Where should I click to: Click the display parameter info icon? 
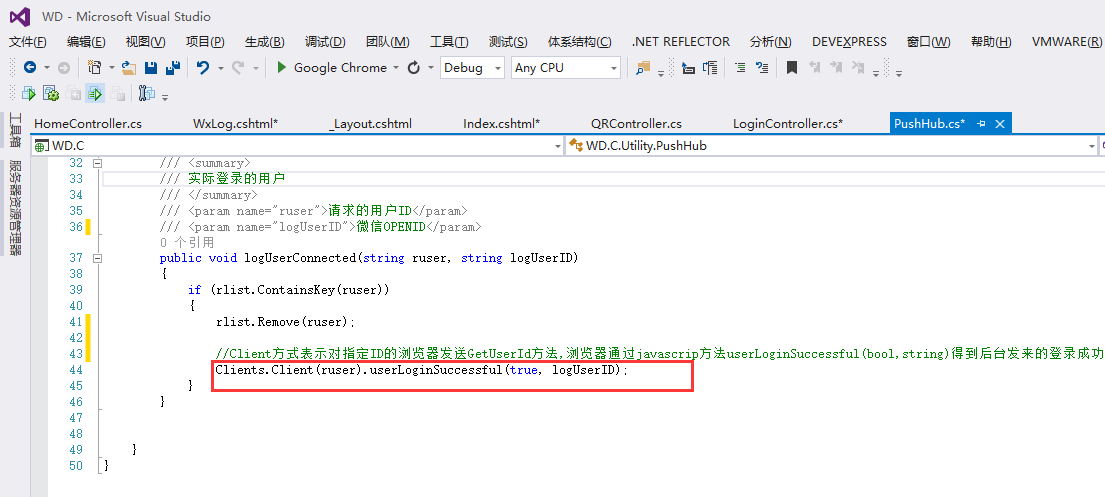click(710, 68)
